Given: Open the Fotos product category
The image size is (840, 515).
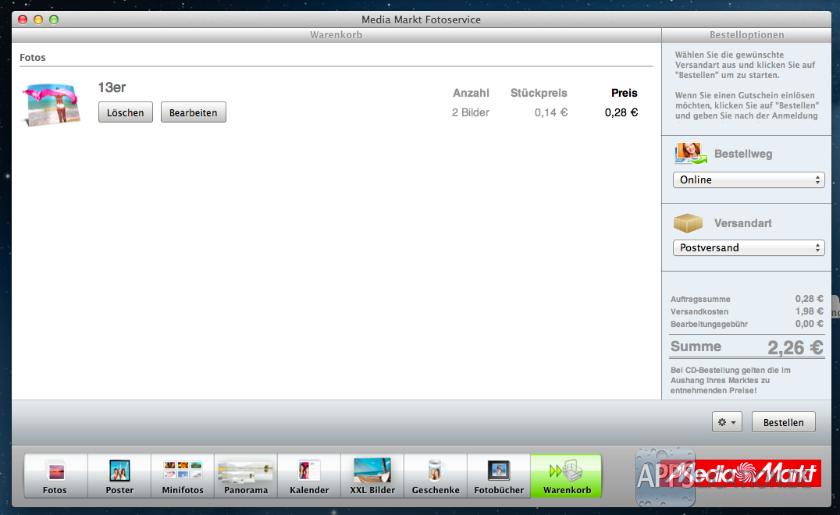Looking at the screenshot, I should pos(55,476).
